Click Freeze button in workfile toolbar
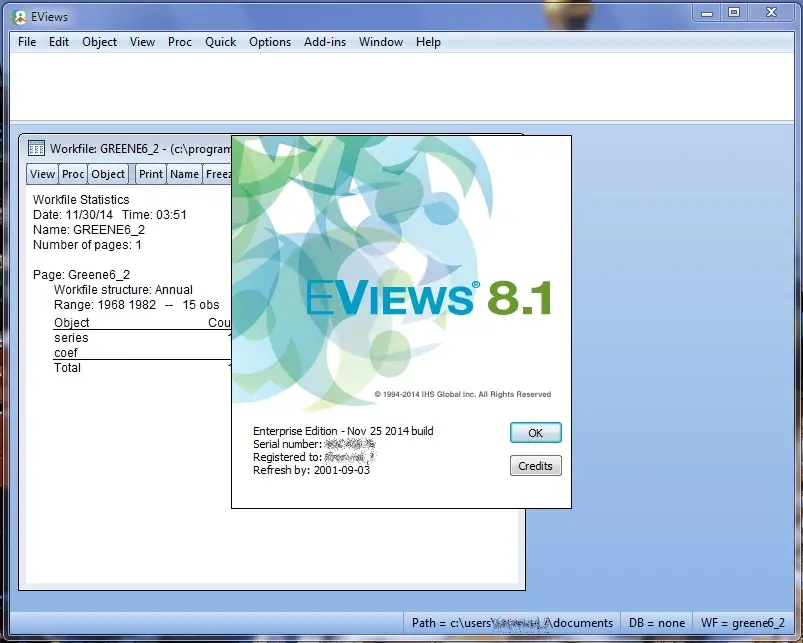This screenshot has height=643, width=803. tap(218, 174)
